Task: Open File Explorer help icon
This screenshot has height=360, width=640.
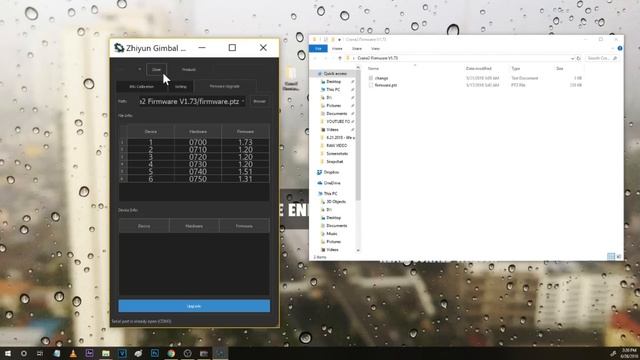Action: point(620,49)
